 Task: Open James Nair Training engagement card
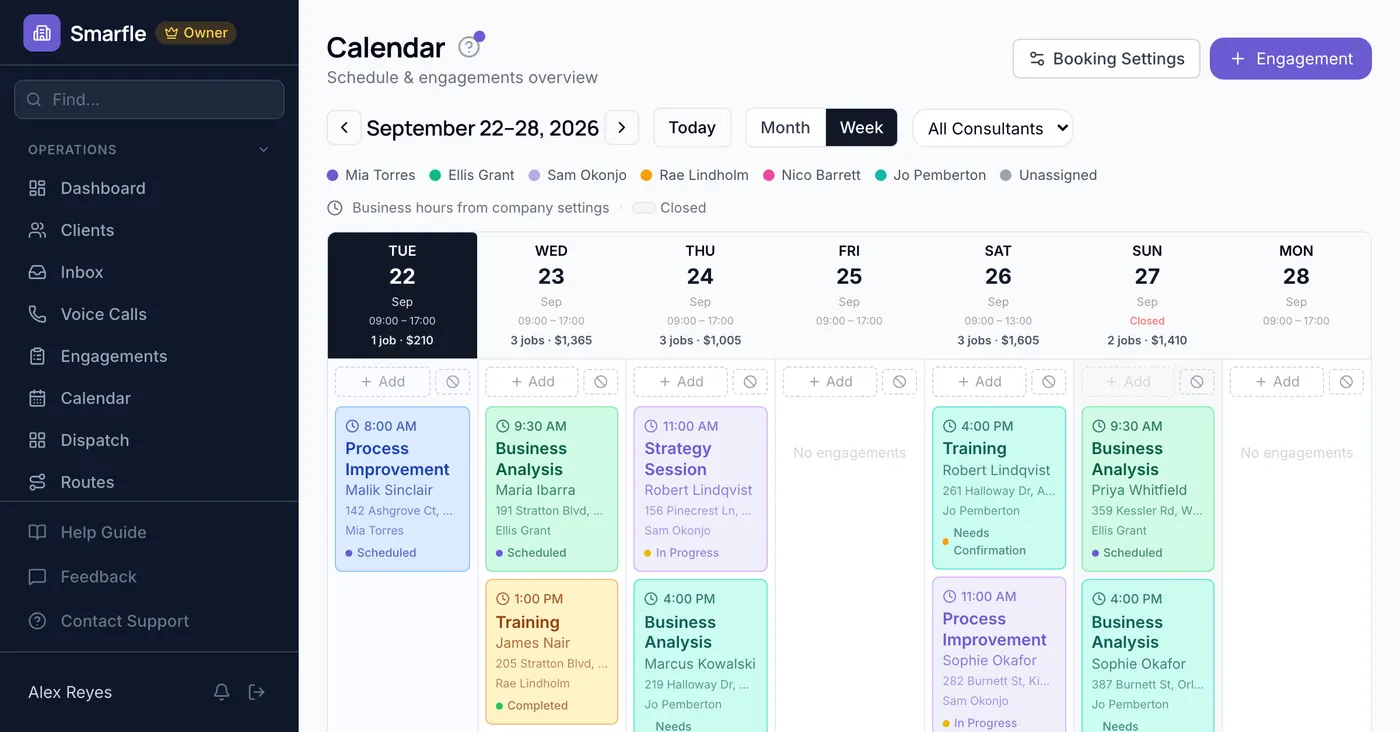(551, 652)
